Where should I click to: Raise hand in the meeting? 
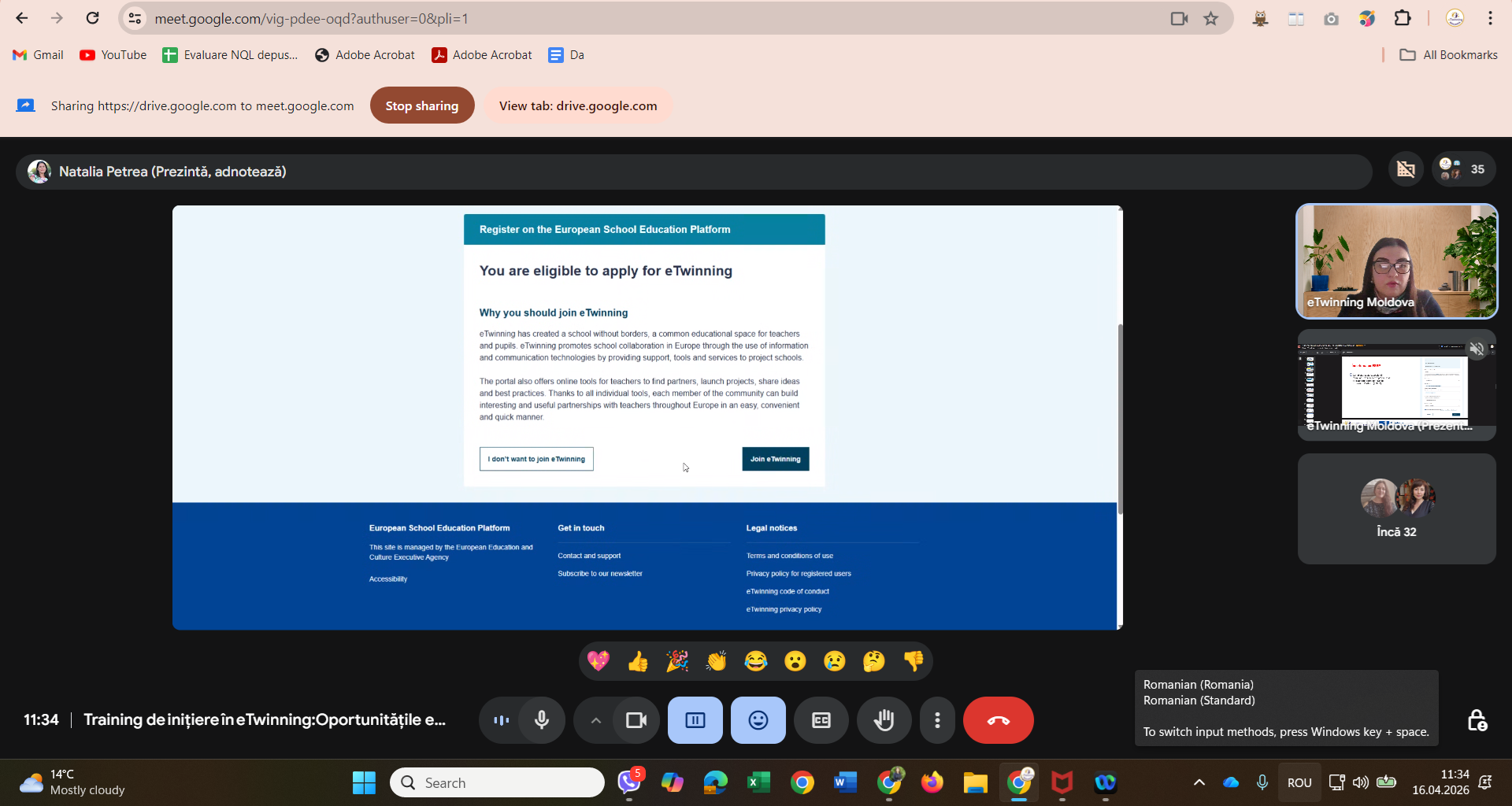(884, 720)
